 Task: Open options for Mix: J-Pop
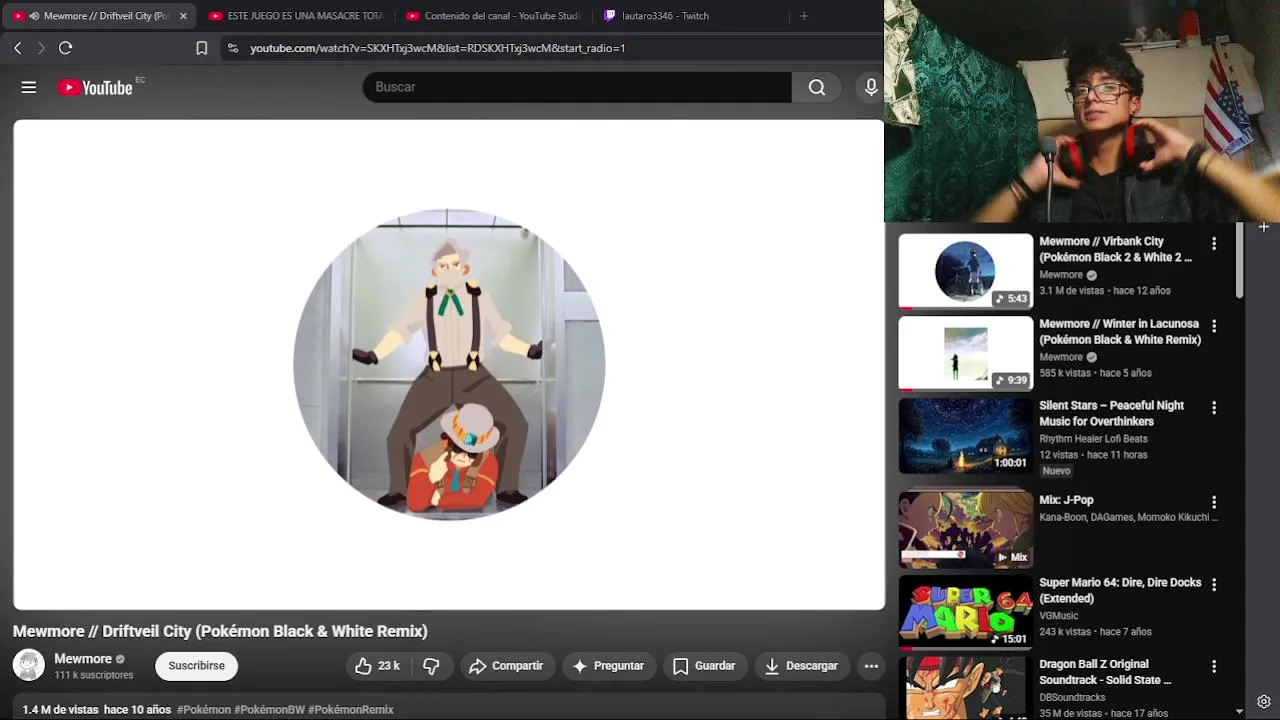1214,502
